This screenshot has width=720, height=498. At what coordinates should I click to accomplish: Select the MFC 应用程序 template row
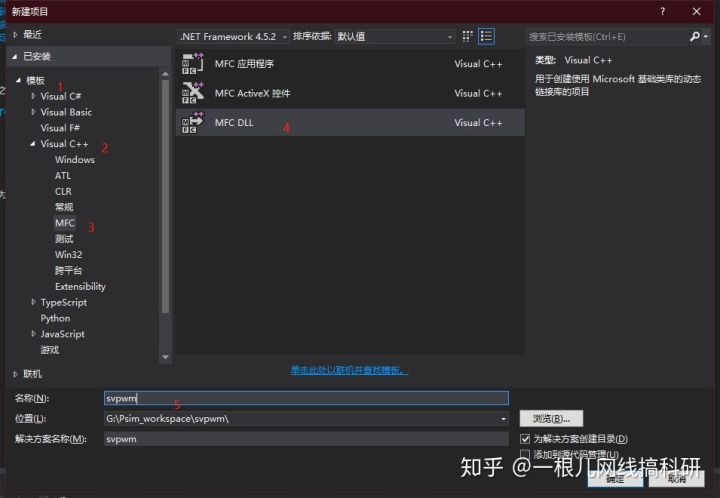pyautogui.click(x=350, y=64)
